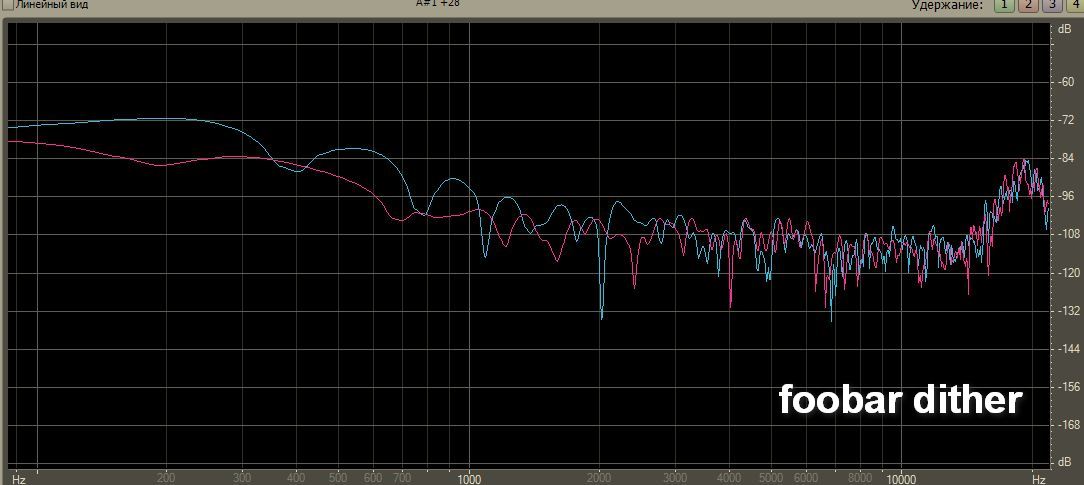Click hold button 1
The height and width of the screenshot is (485, 1084).
click(x=1004, y=4)
